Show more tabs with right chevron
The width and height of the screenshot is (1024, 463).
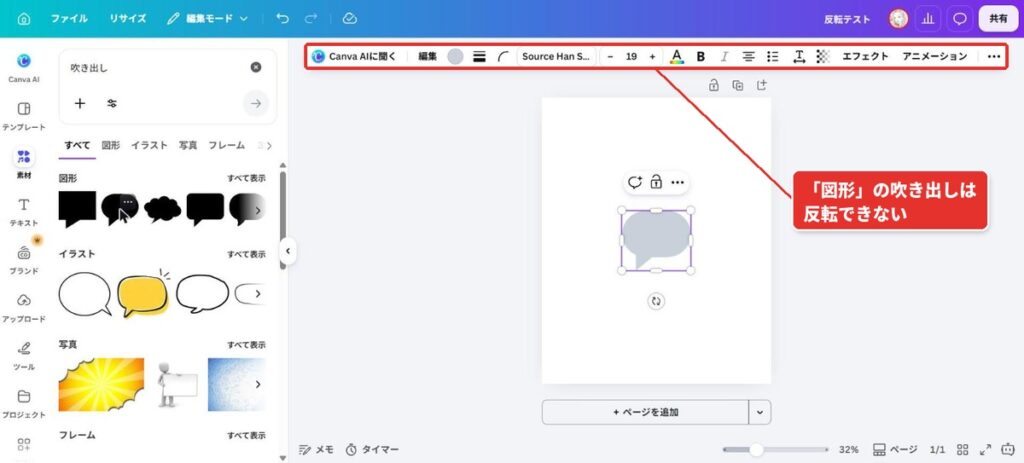(268, 146)
